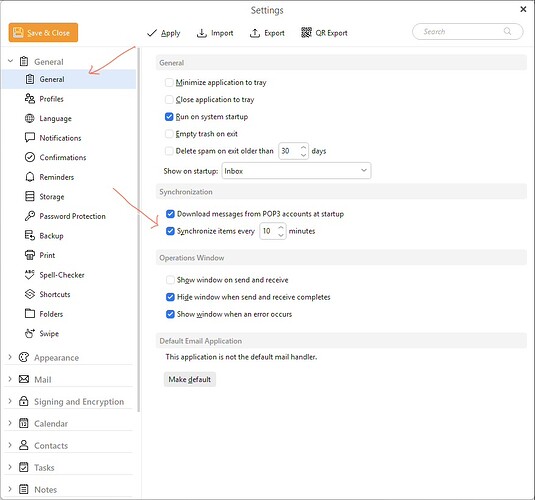The image size is (535, 500).
Task: Click the Swipe gesture icon
Action: click(x=30, y=333)
